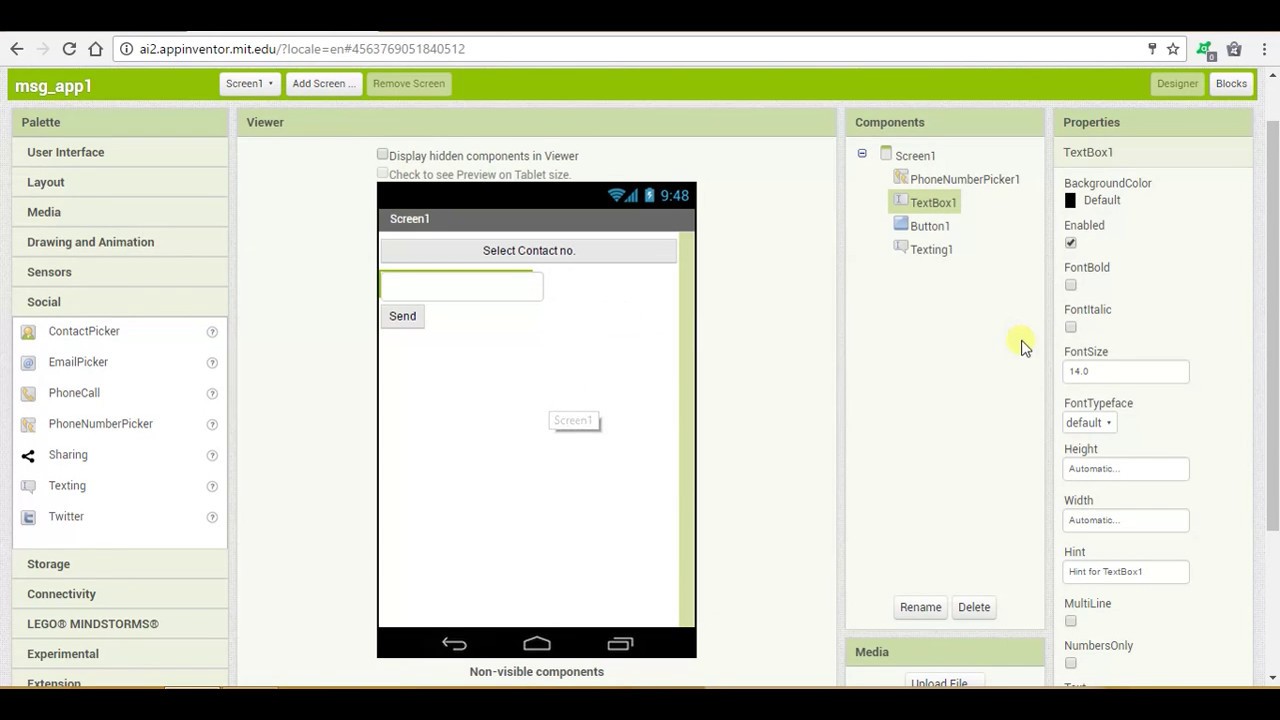
Task: Click the Delete component button
Action: pos(974,607)
